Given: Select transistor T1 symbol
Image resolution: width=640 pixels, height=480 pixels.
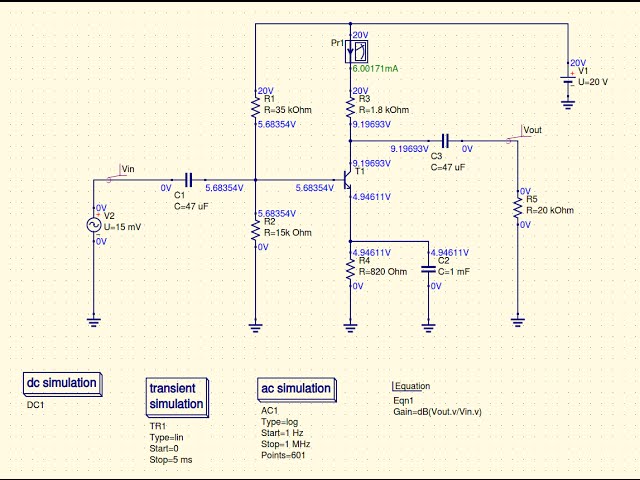Looking at the screenshot, I should click(348, 180).
